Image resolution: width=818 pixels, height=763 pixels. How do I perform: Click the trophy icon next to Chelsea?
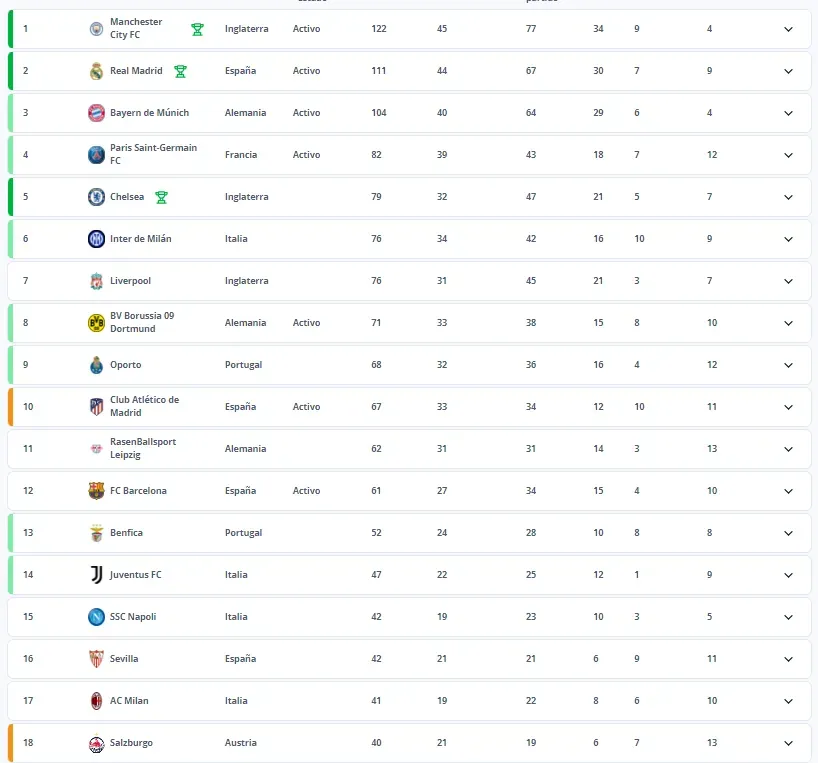click(164, 196)
